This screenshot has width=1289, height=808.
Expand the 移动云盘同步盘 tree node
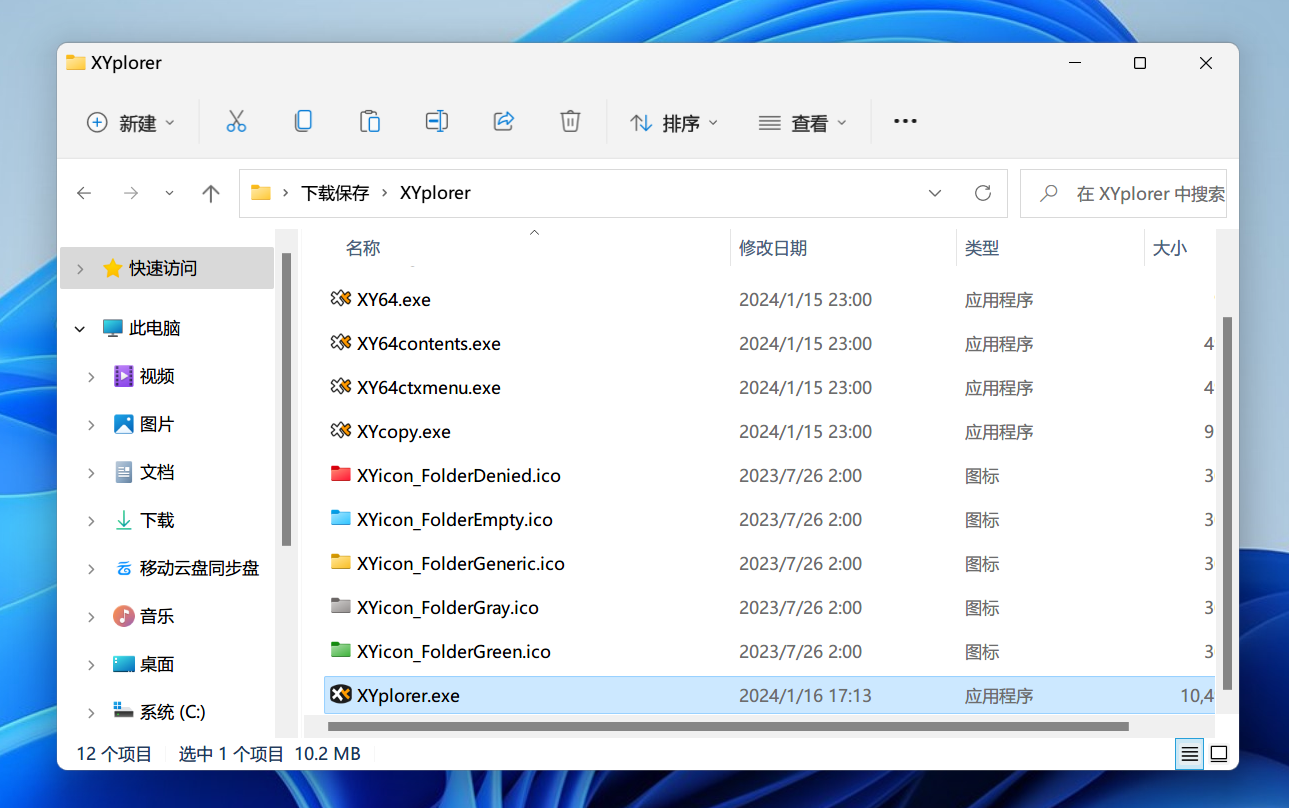pos(91,568)
